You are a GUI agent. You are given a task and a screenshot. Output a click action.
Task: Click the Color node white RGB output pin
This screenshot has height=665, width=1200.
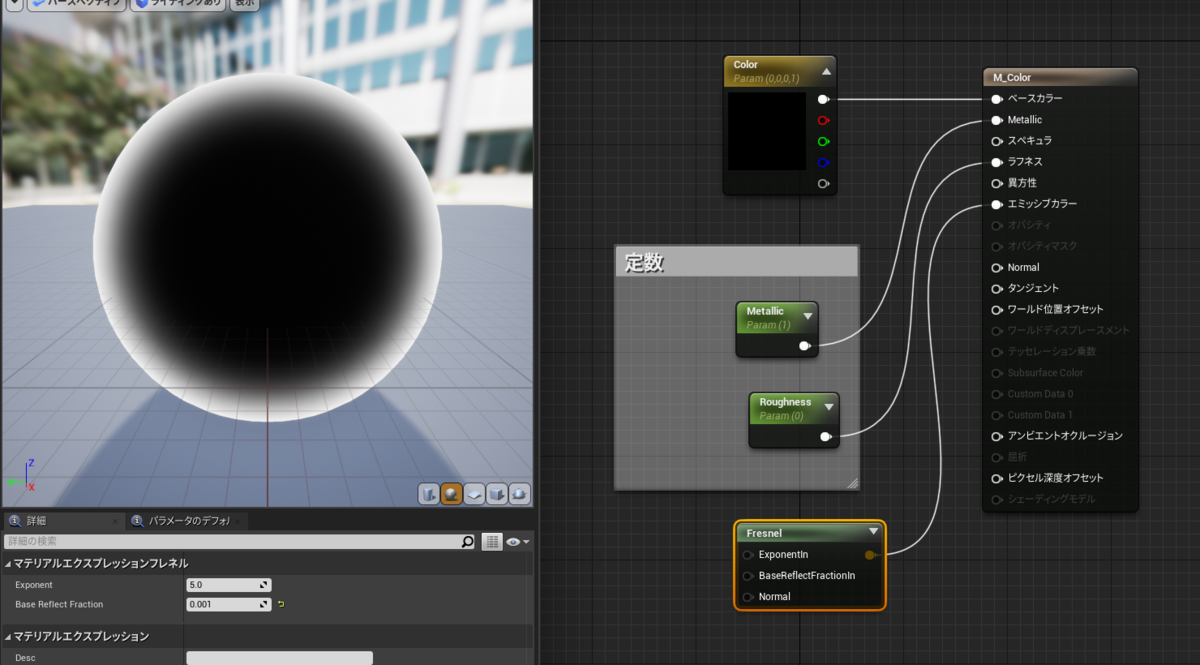[x=823, y=100]
